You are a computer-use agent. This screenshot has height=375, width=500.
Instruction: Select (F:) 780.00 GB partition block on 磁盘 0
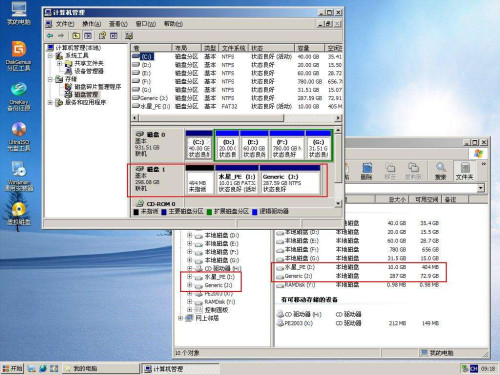tap(286, 145)
